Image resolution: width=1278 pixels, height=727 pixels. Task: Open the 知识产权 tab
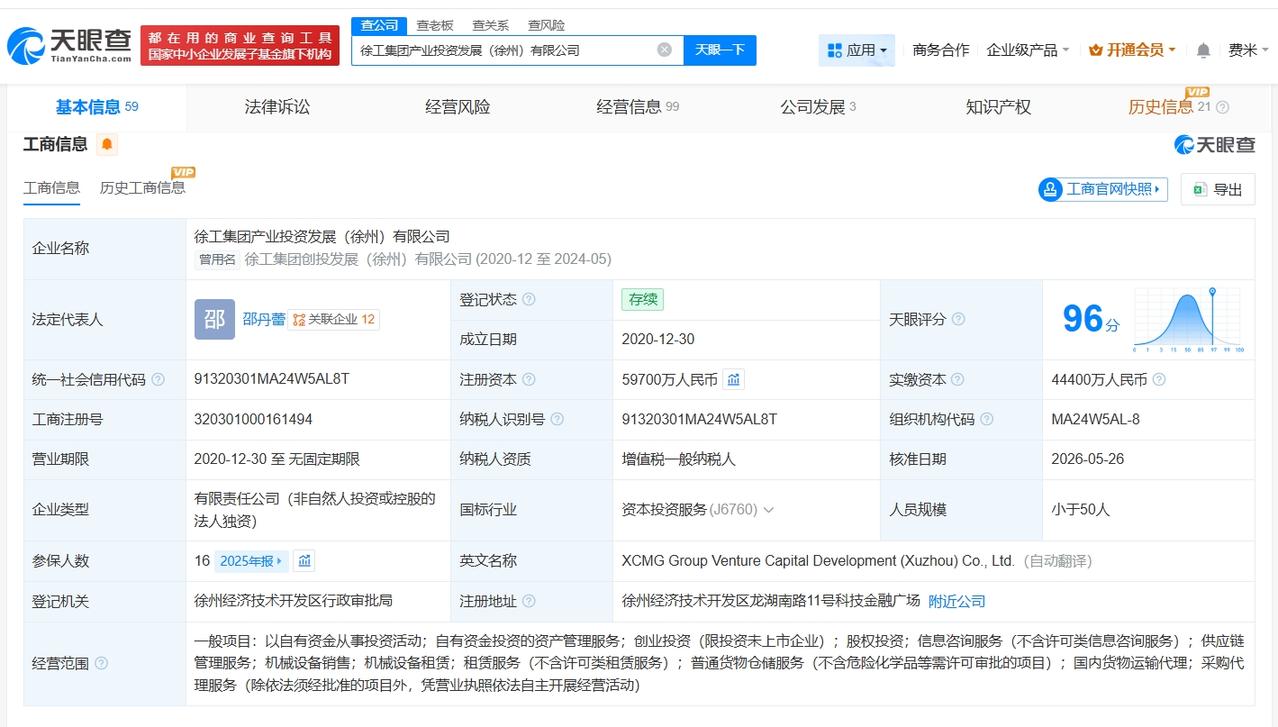click(x=998, y=107)
